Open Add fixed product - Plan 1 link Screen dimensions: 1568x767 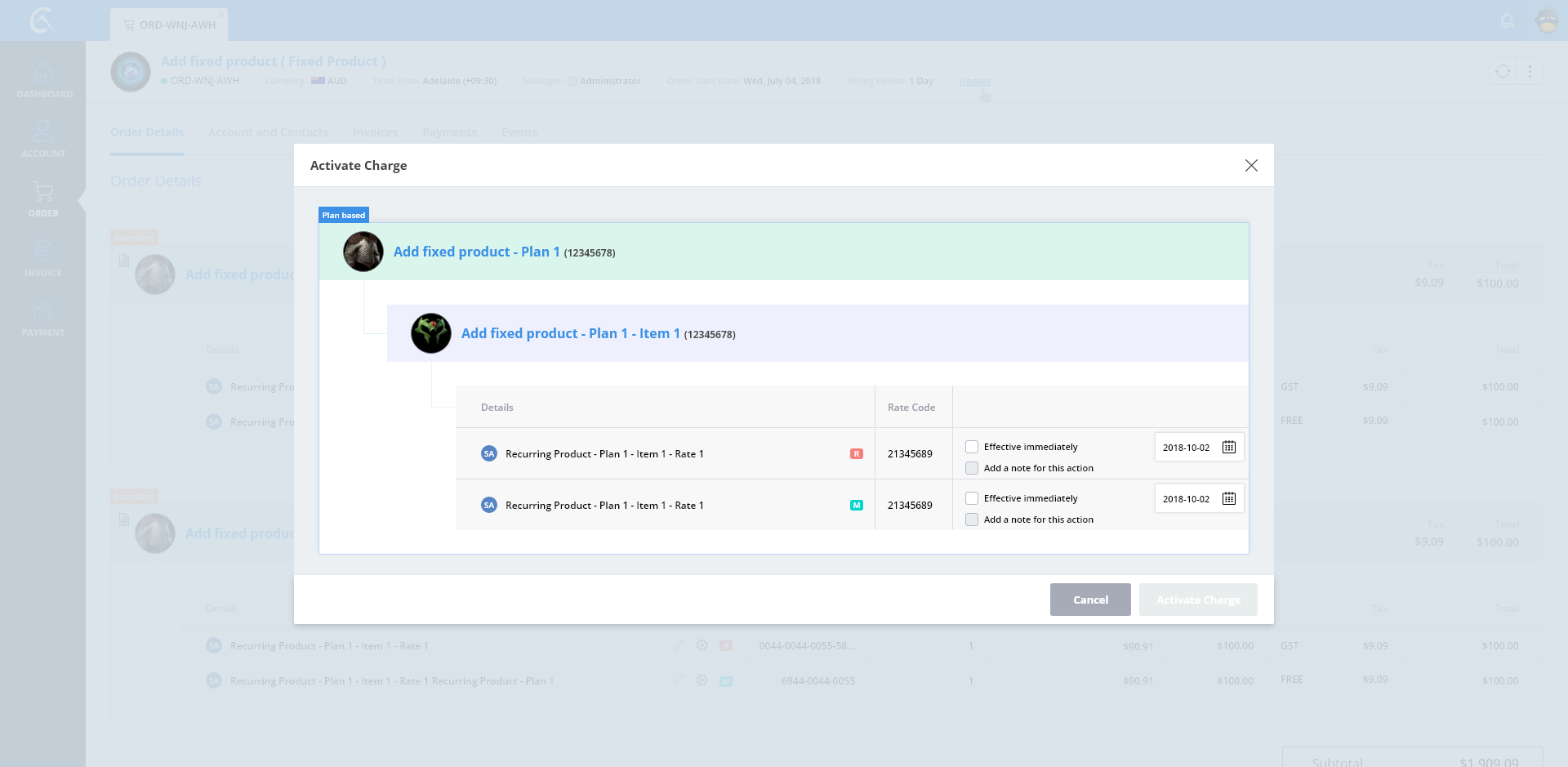click(x=476, y=252)
